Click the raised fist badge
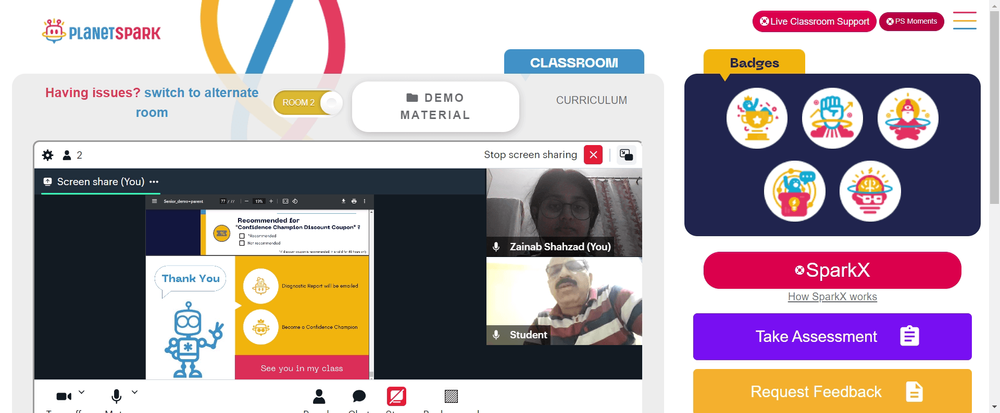 tap(832, 119)
